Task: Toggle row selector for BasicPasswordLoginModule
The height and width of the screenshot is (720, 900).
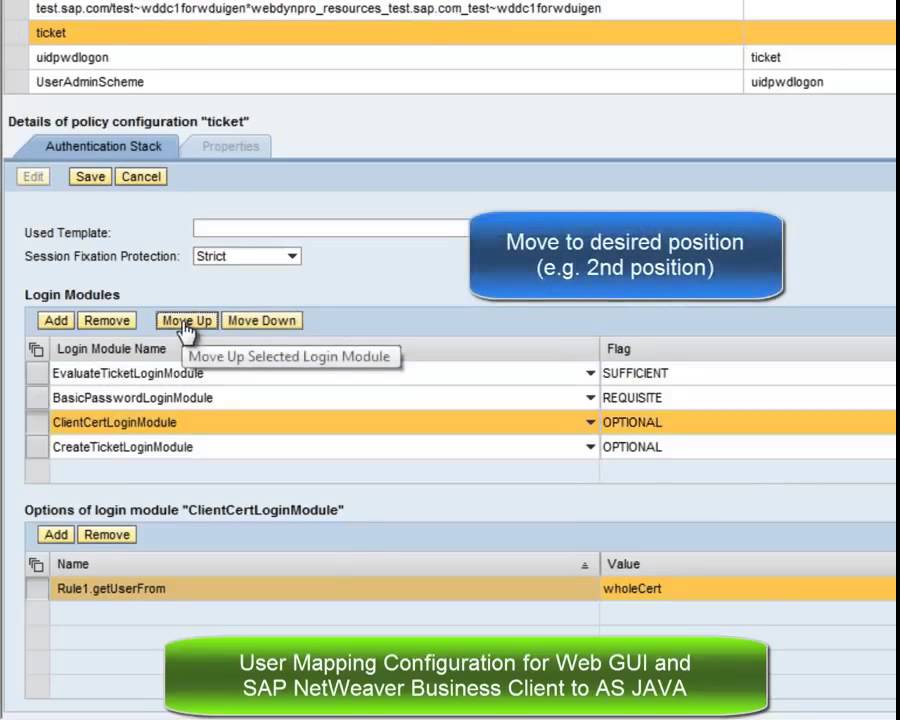Action: click(x=37, y=398)
